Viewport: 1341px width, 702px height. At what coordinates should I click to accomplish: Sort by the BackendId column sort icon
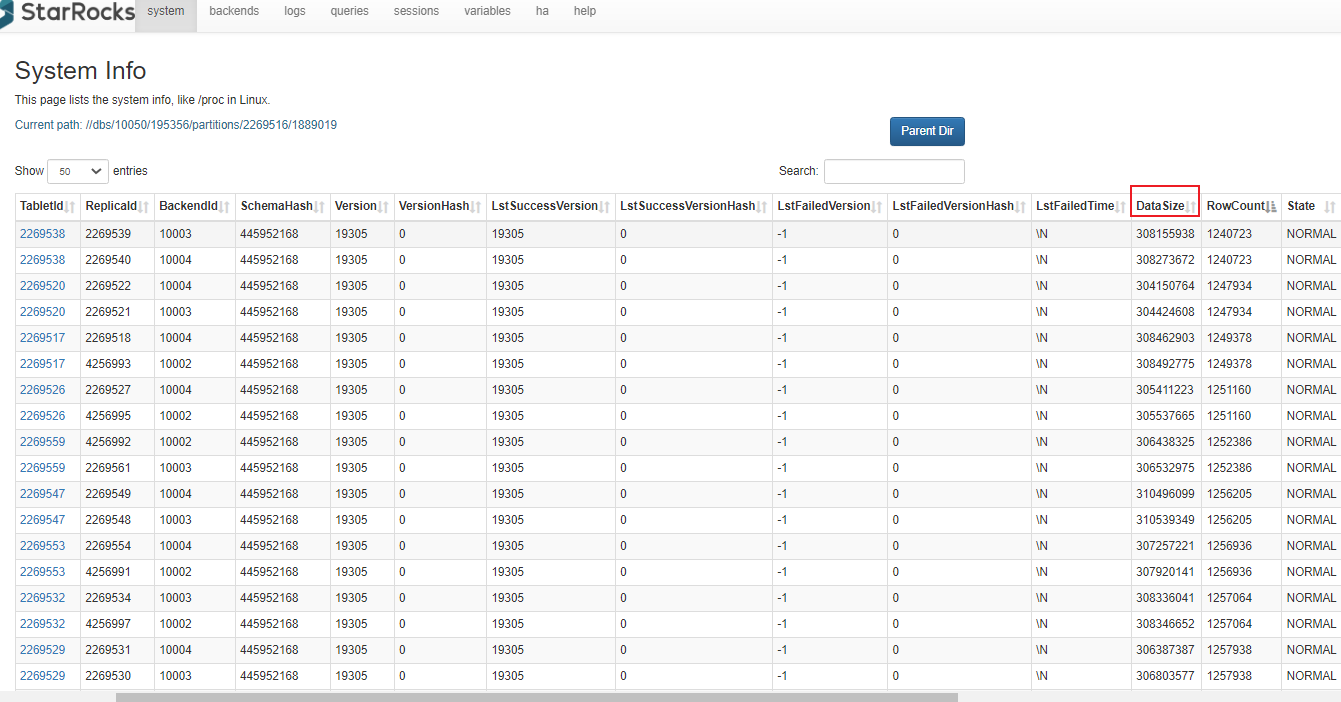point(225,207)
